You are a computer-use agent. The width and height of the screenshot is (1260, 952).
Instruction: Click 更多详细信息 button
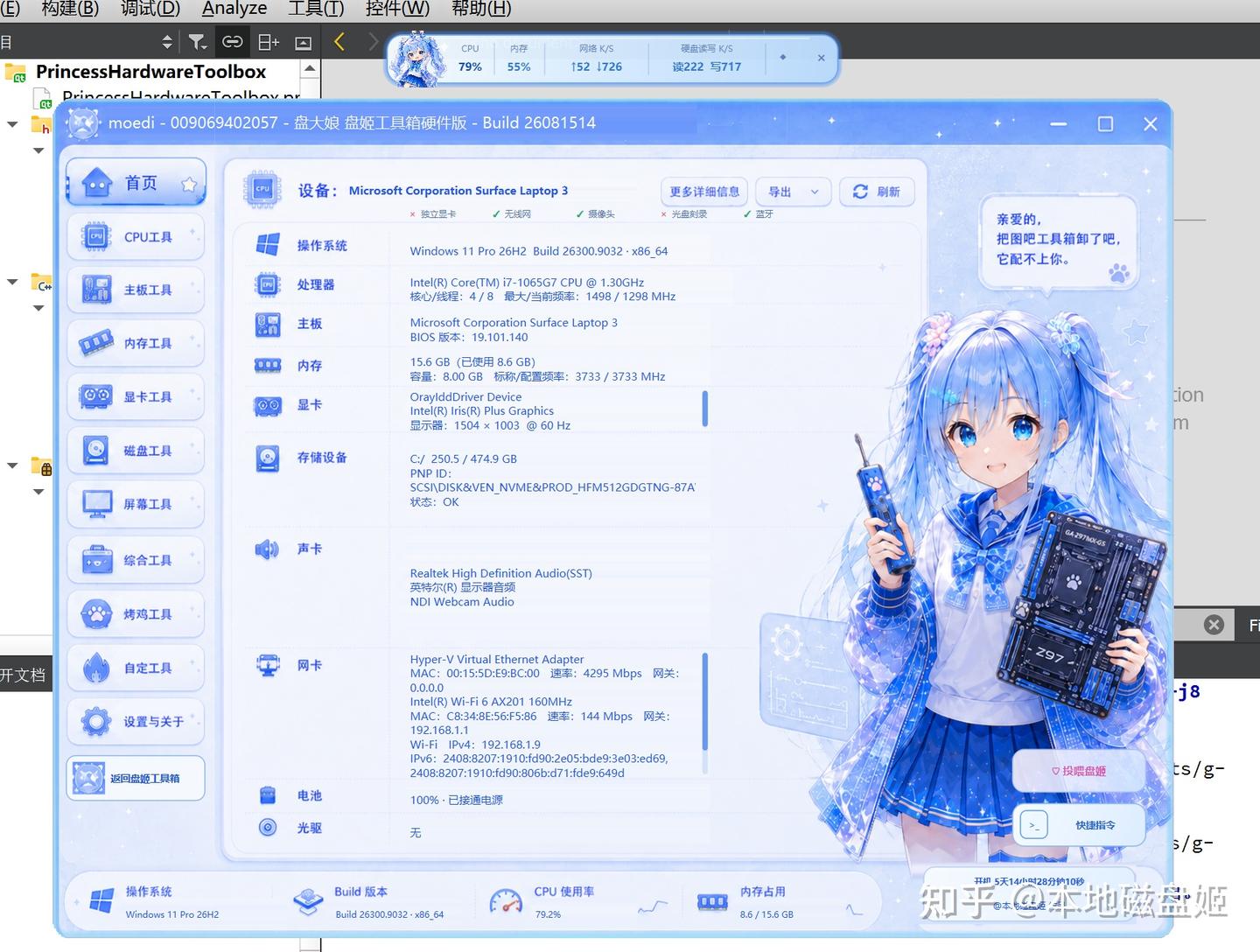pos(704,192)
